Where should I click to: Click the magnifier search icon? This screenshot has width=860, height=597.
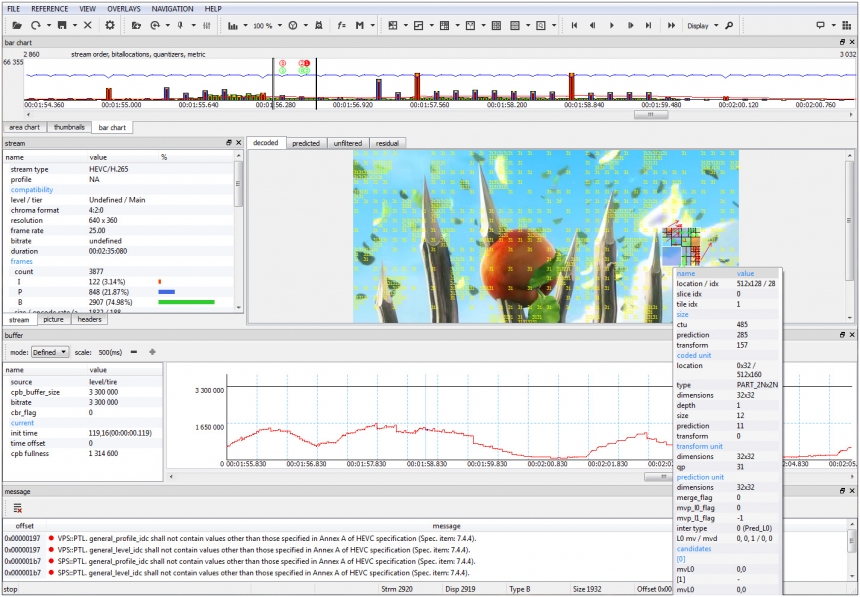(x=729, y=25)
